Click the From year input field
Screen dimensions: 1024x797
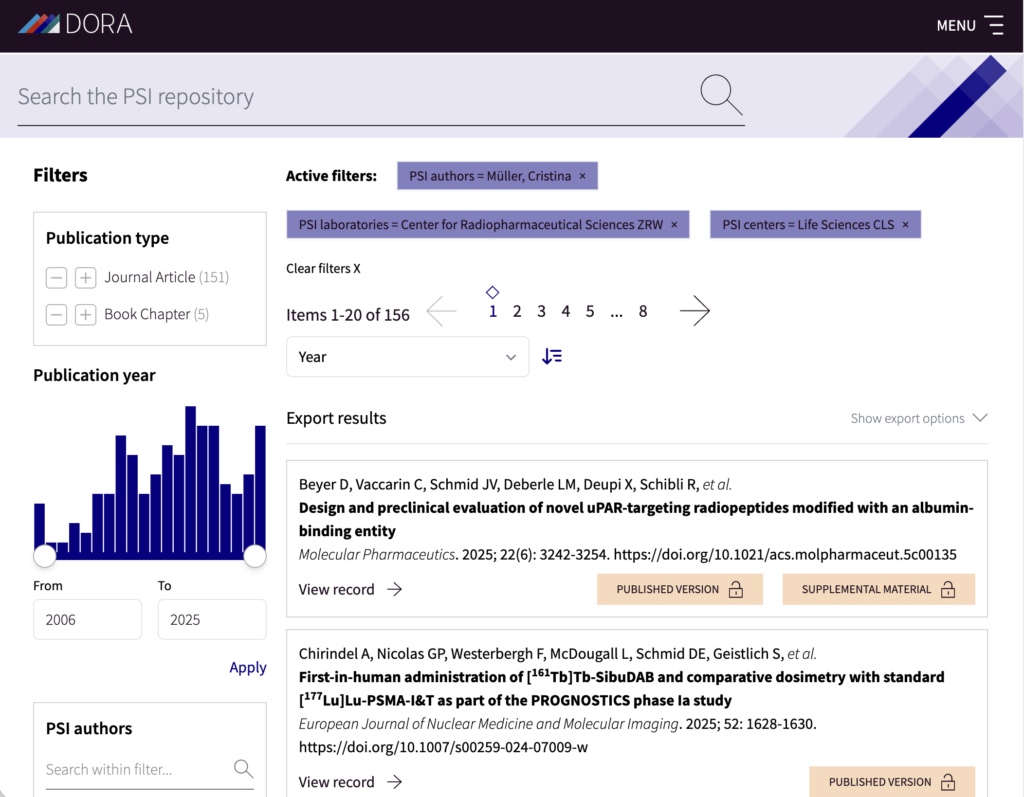click(88, 619)
